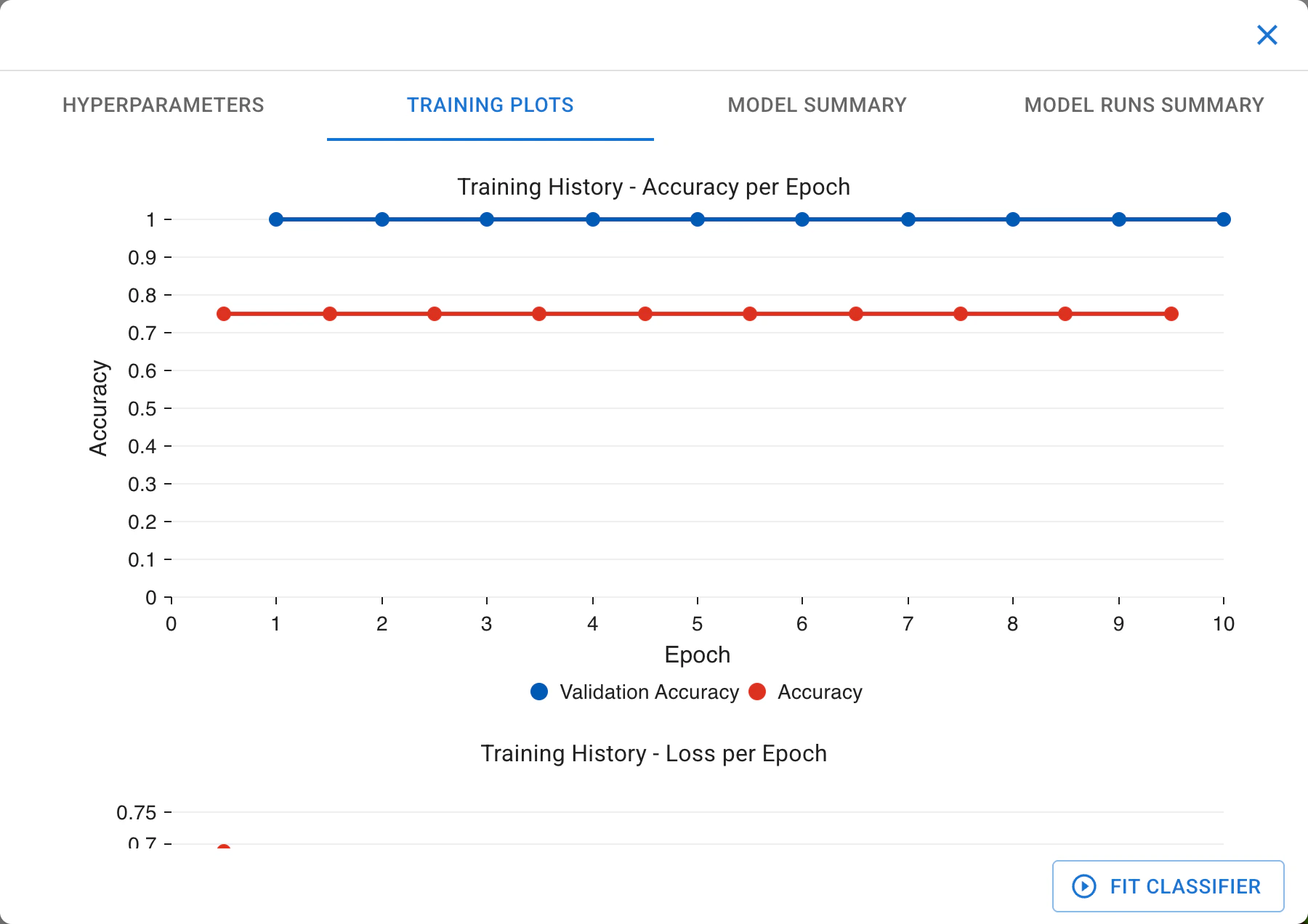Select red accuracy point at epoch 2.5
Viewport: 1308px width, 924px height.
(x=435, y=314)
